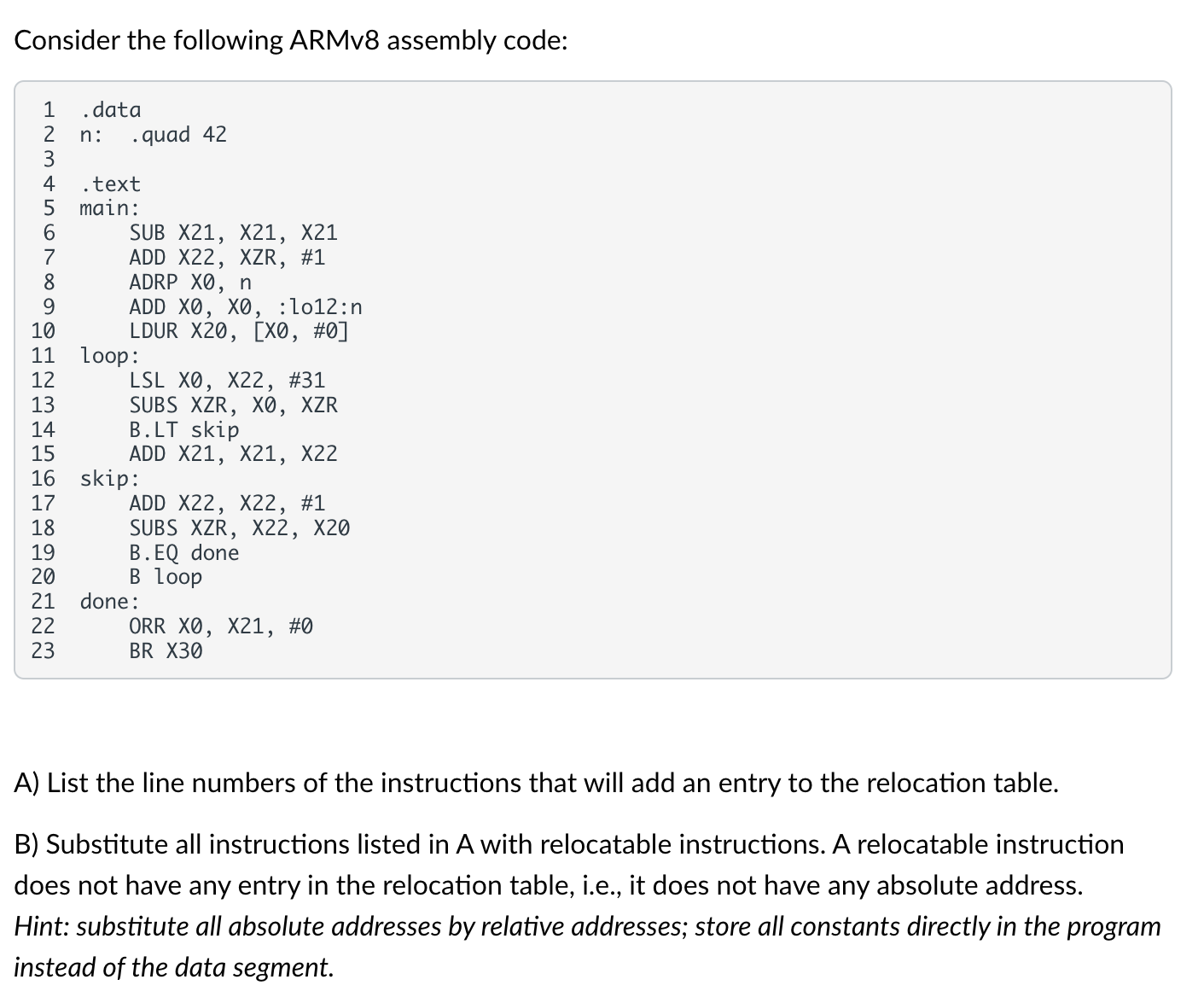The height and width of the screenshot is (997, 1204).
Task: Click the "LDUR X20, [X0, #0]" instruction
Action: (239, 331)
